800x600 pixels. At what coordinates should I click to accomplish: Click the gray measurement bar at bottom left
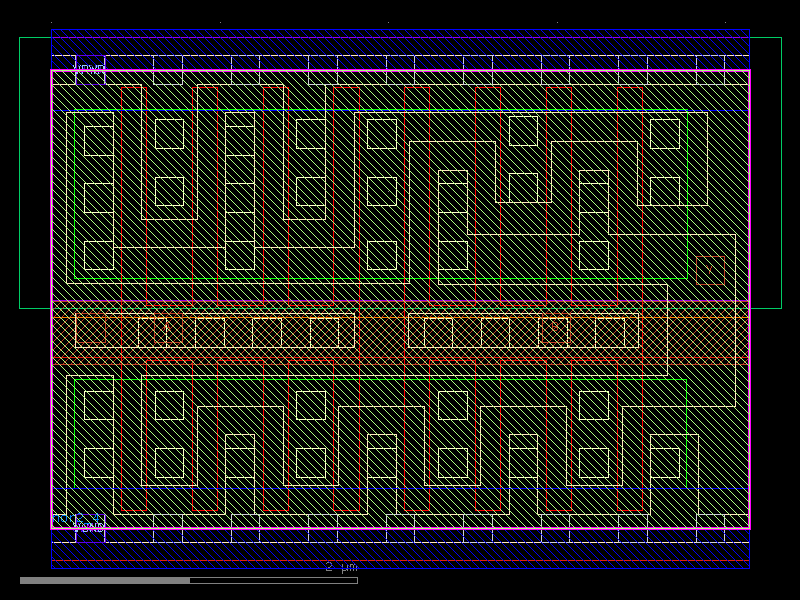click(100, 578)
